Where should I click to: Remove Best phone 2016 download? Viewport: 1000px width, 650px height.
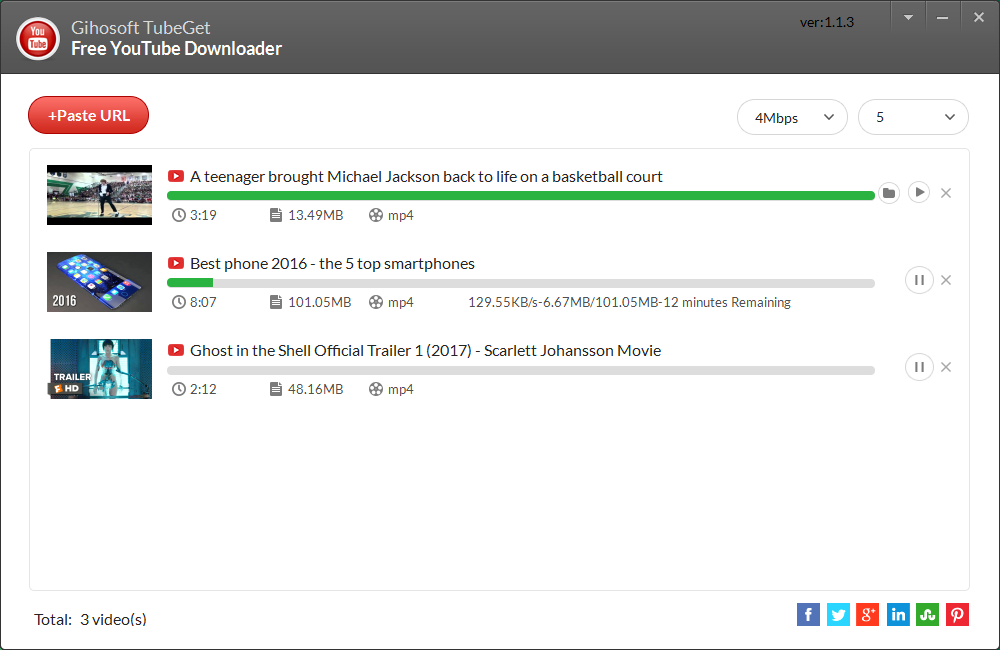coord(946,280)
